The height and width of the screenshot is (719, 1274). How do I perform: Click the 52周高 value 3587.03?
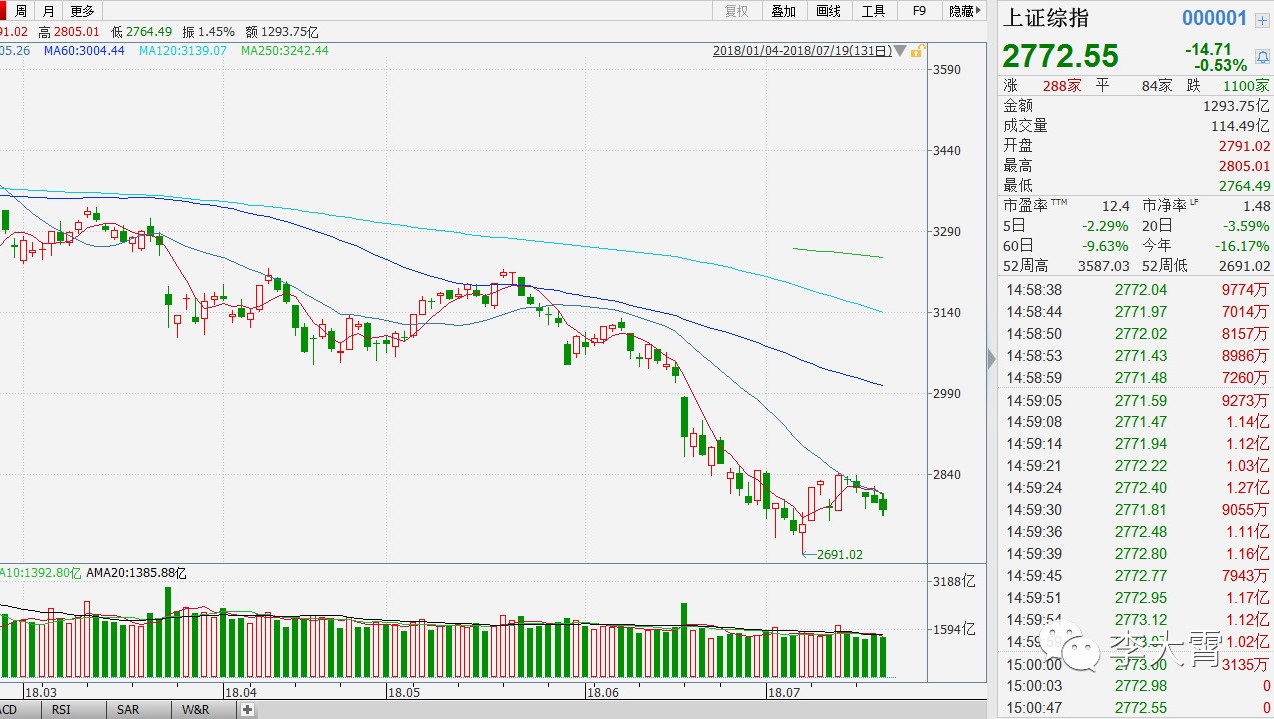[1102, 266]
